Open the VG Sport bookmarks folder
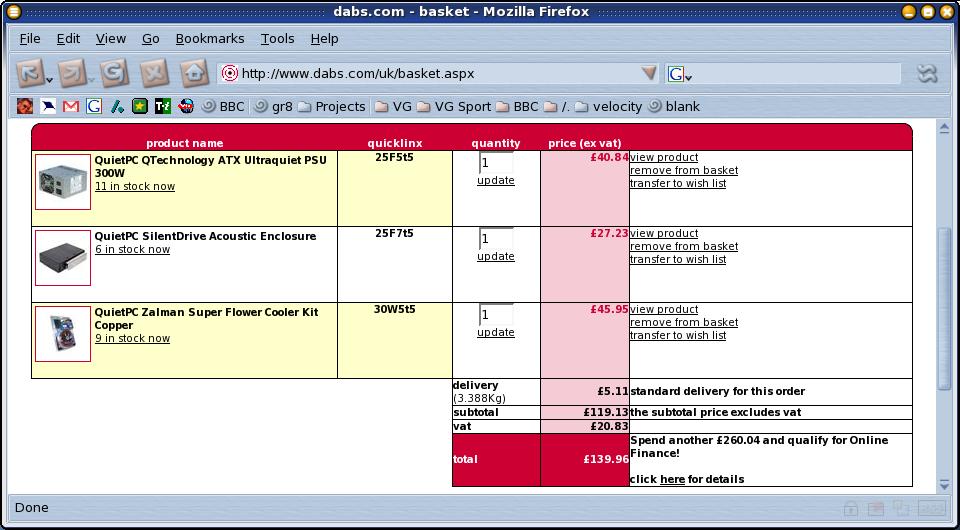 click(x=453, y=106)
